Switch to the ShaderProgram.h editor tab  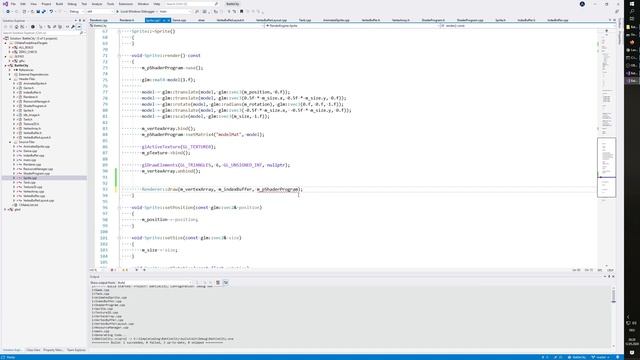point(433,20)
